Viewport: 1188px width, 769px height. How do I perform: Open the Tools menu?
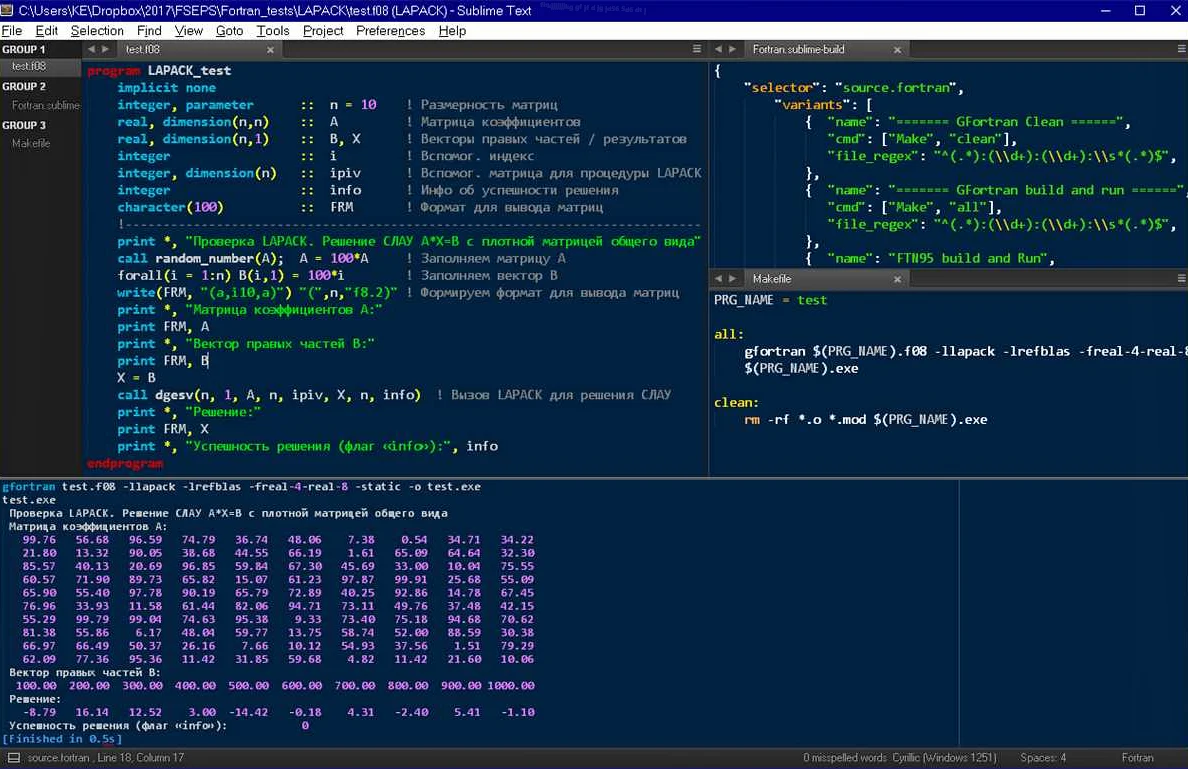click(272, 31)
